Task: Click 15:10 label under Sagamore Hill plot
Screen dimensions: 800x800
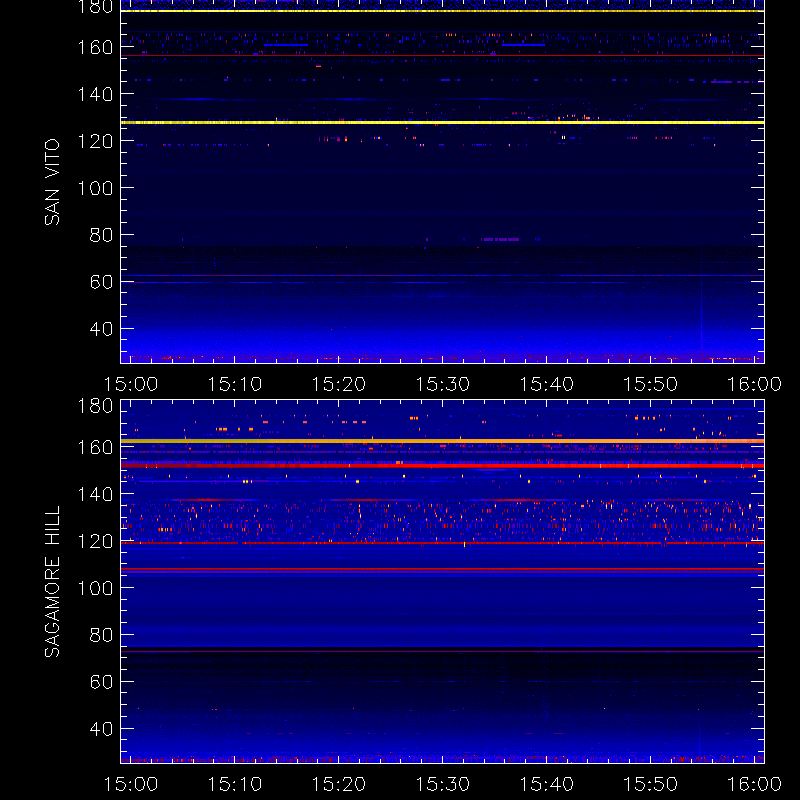Action: 235,784
